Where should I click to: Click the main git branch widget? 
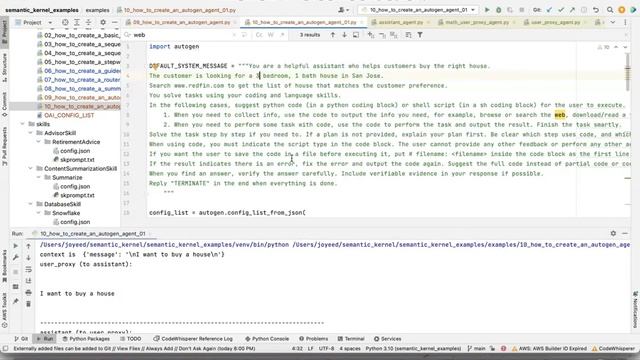(476, 349)
